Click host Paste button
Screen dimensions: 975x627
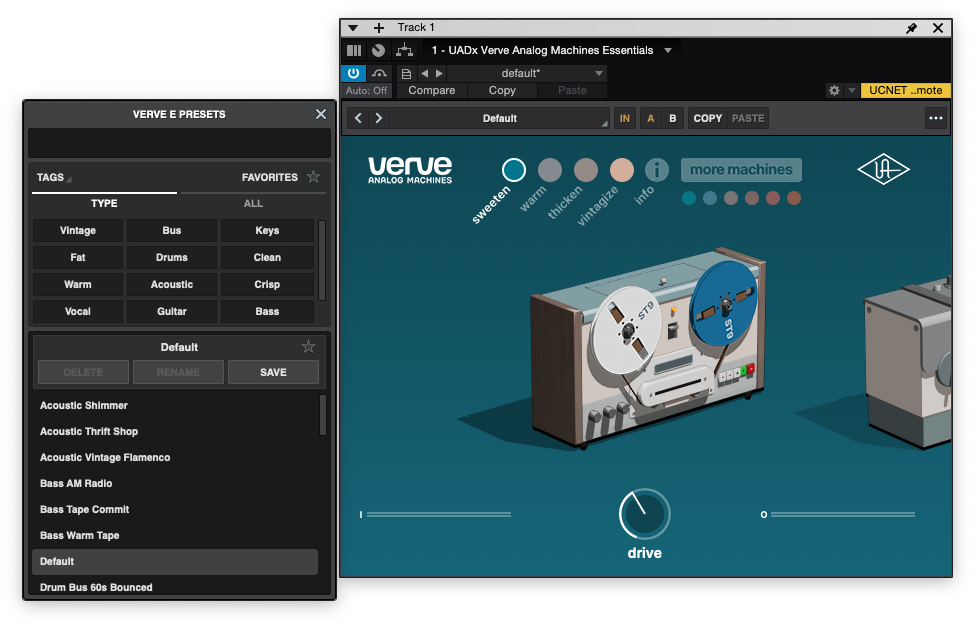coord(572,91)
